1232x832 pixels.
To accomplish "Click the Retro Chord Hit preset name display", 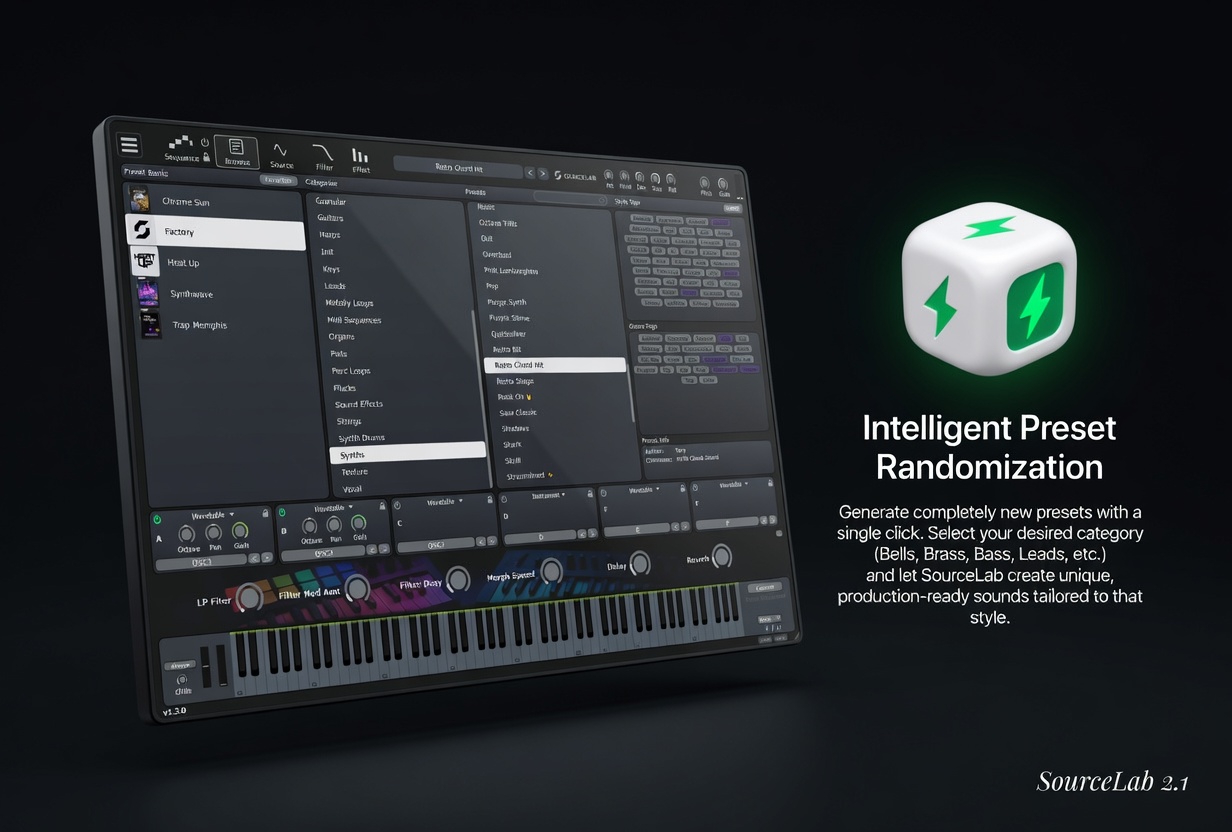I will [458, 167].
